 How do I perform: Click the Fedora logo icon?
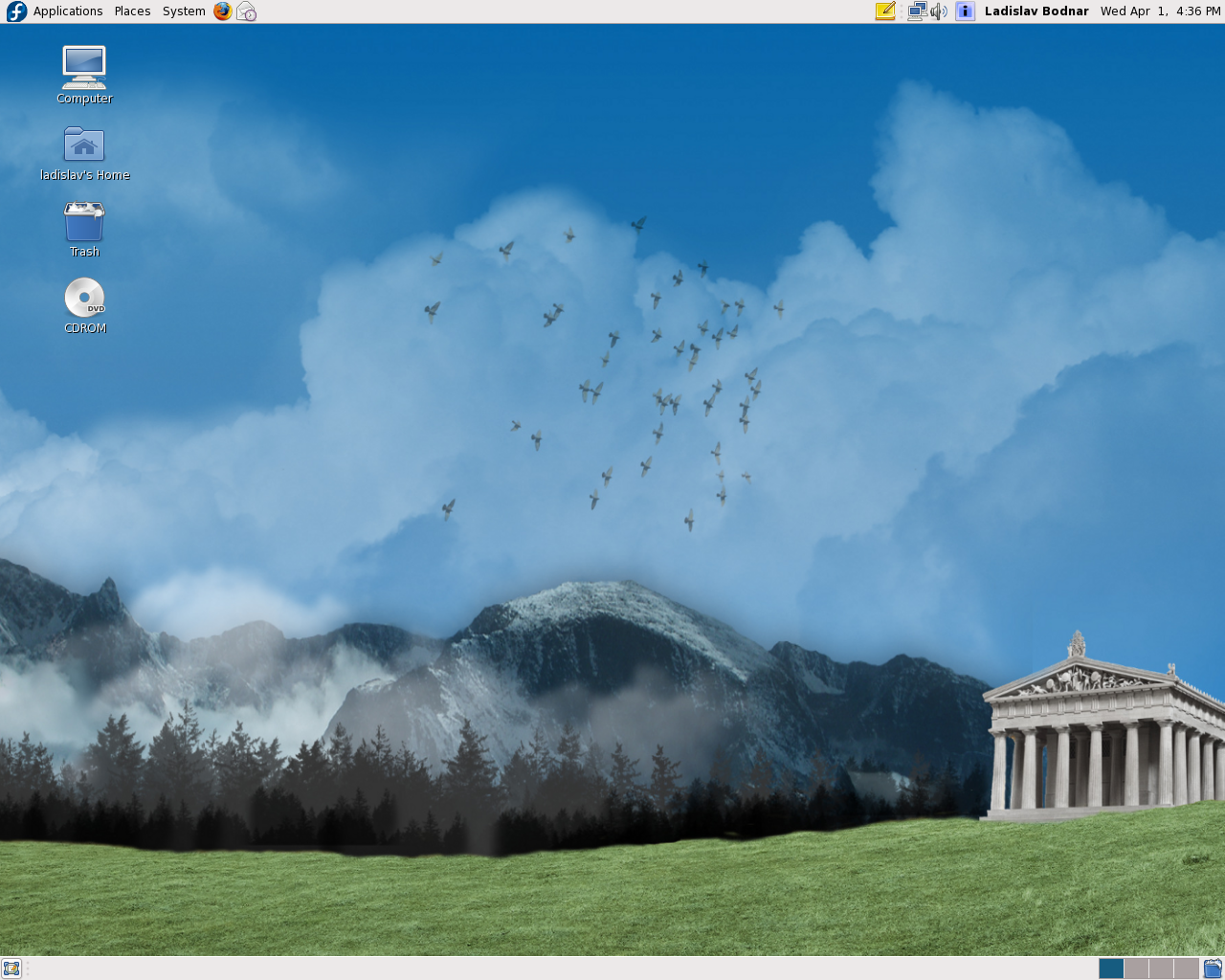pos(16,11)
